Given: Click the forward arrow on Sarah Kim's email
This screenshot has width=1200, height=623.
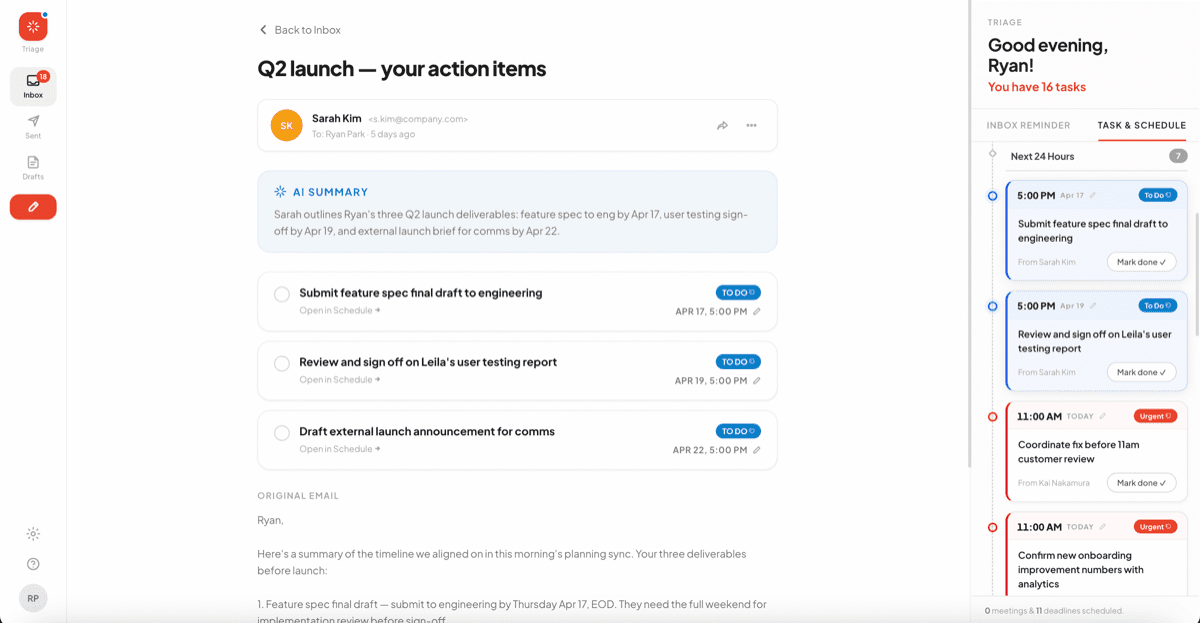Looking at the screenshot, I should (x=722, y=126).
